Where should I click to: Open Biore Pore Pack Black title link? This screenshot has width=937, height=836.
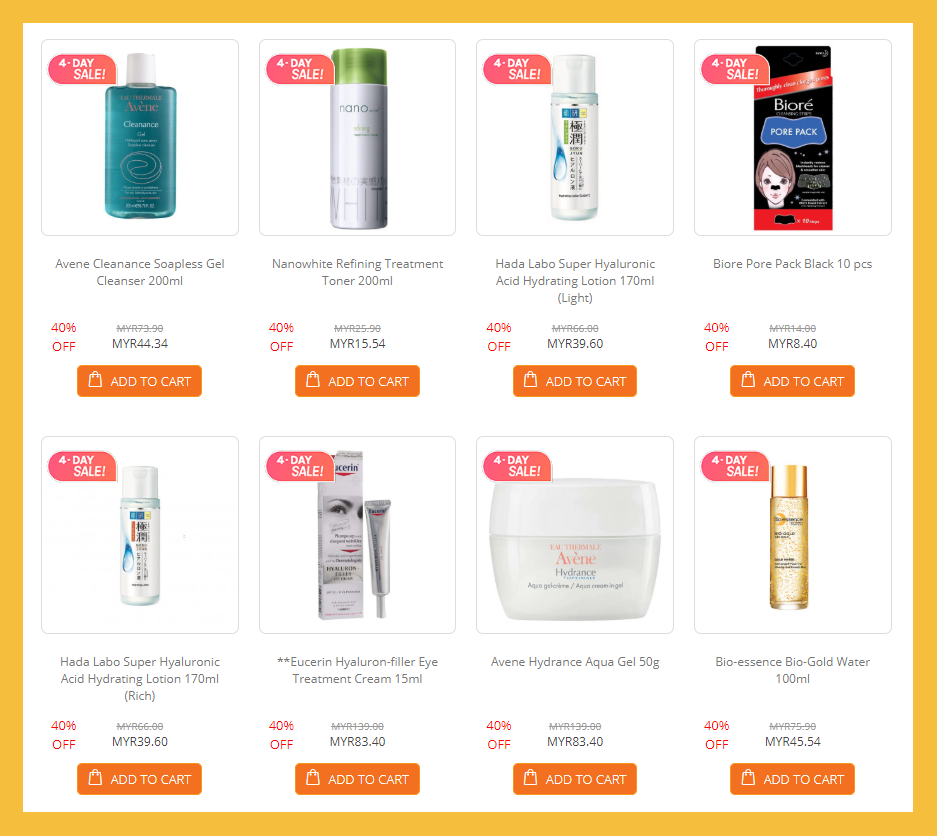pyautogui.click(x=792, y=264)
